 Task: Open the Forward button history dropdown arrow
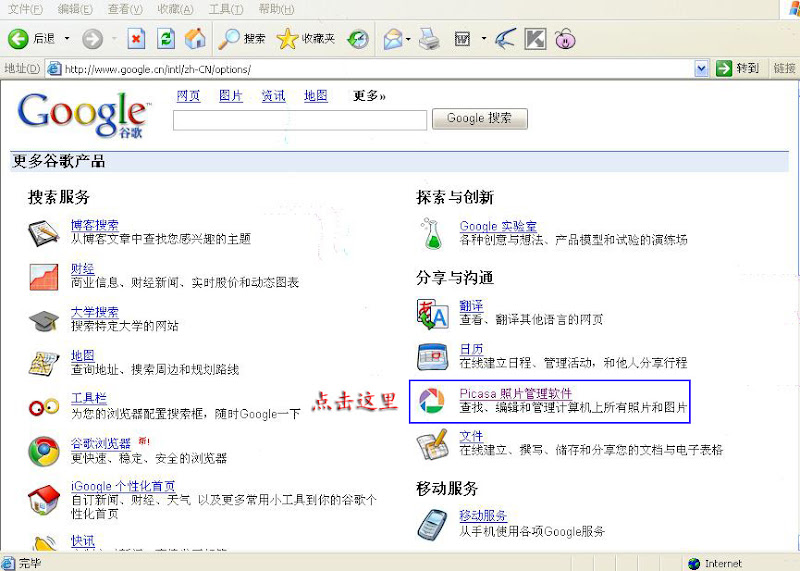(x=114, y=39)
